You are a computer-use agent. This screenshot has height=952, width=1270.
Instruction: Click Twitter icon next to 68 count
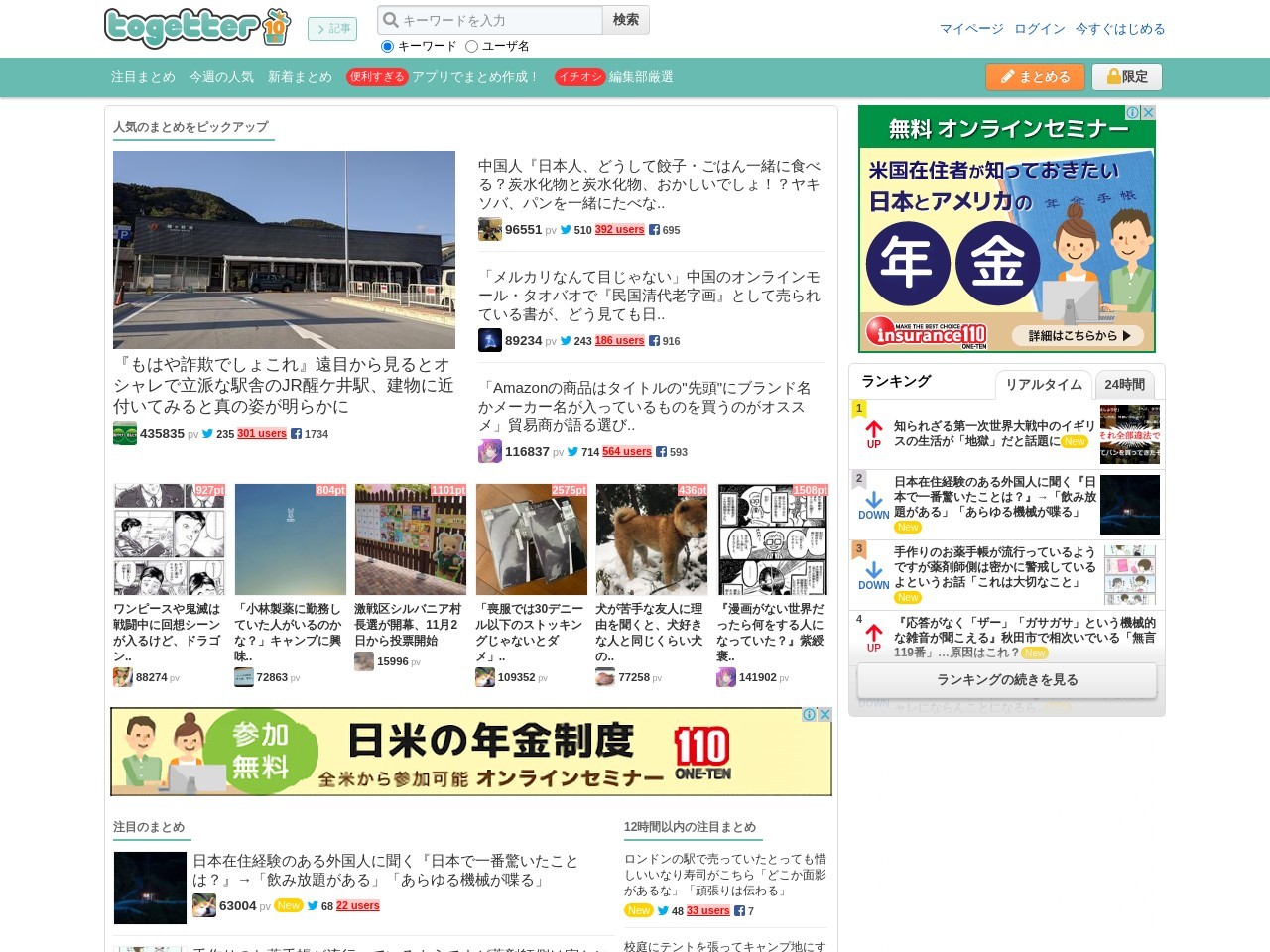click(x=313, y=905)
